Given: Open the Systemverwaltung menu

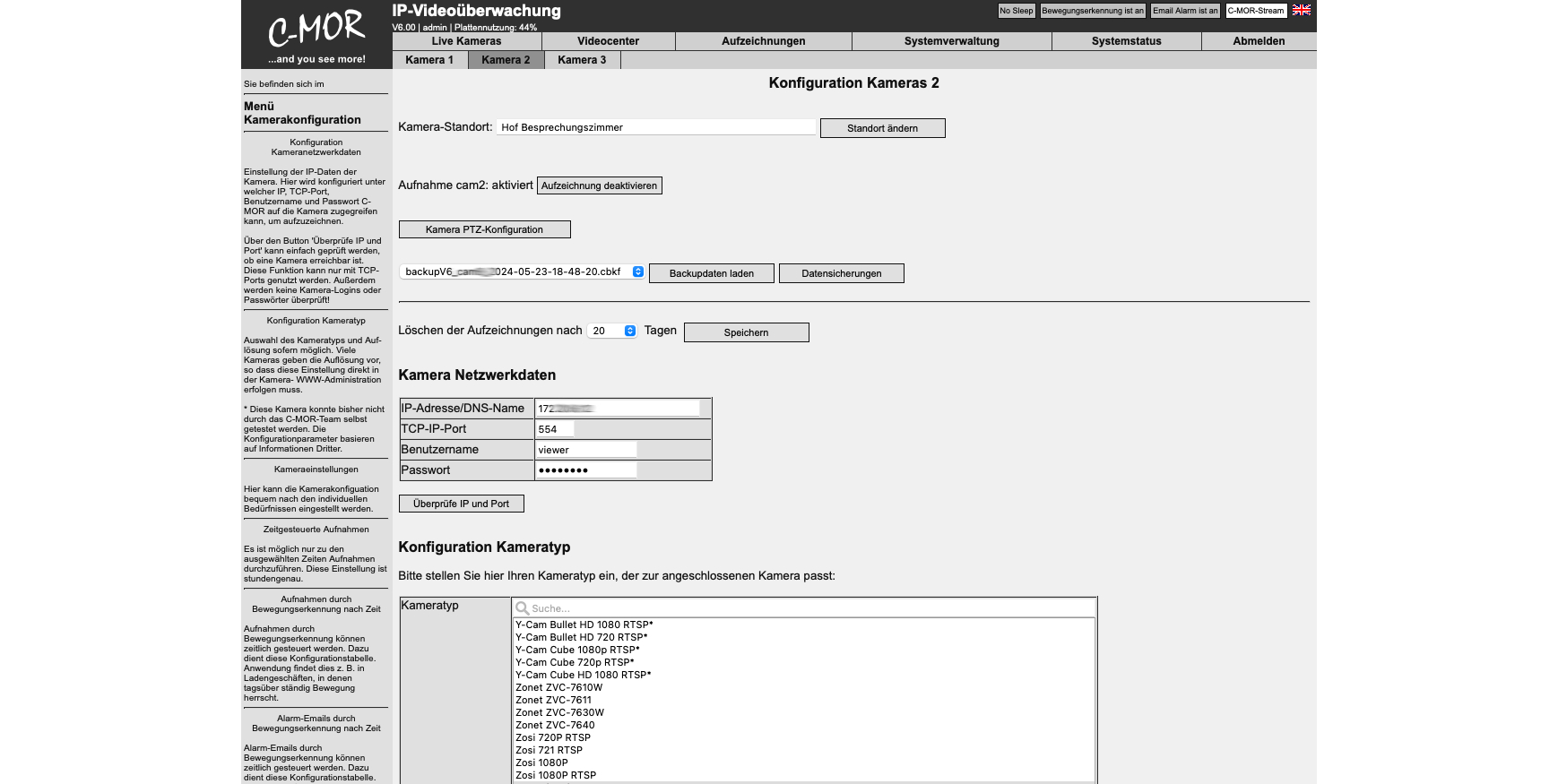Looking at the screenshot, I should (951, 41).
